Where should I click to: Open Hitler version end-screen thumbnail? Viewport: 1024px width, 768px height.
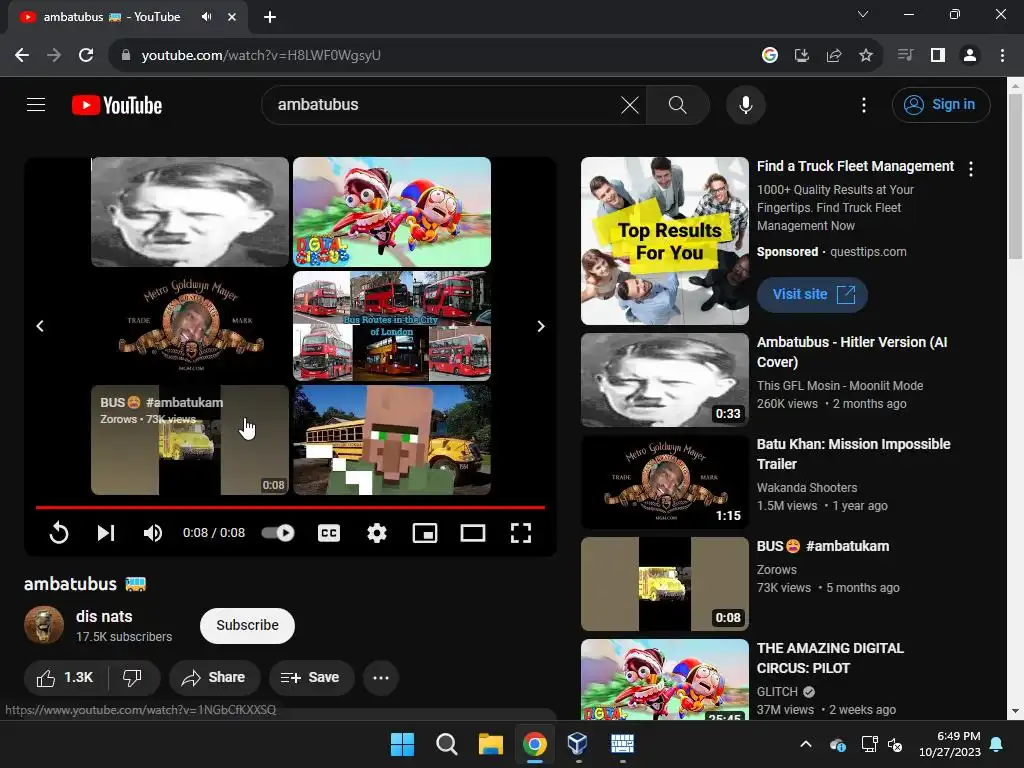[x=190, y=212]
